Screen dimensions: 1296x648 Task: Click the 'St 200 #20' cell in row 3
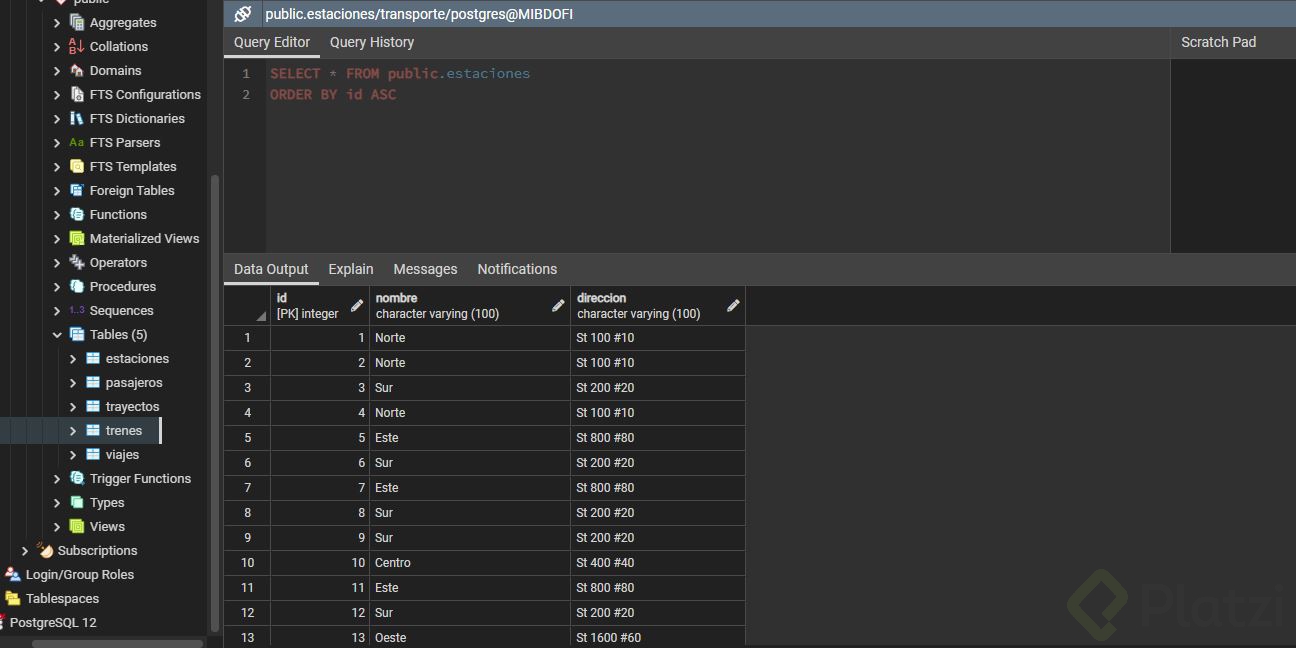[x=658, y=388]
